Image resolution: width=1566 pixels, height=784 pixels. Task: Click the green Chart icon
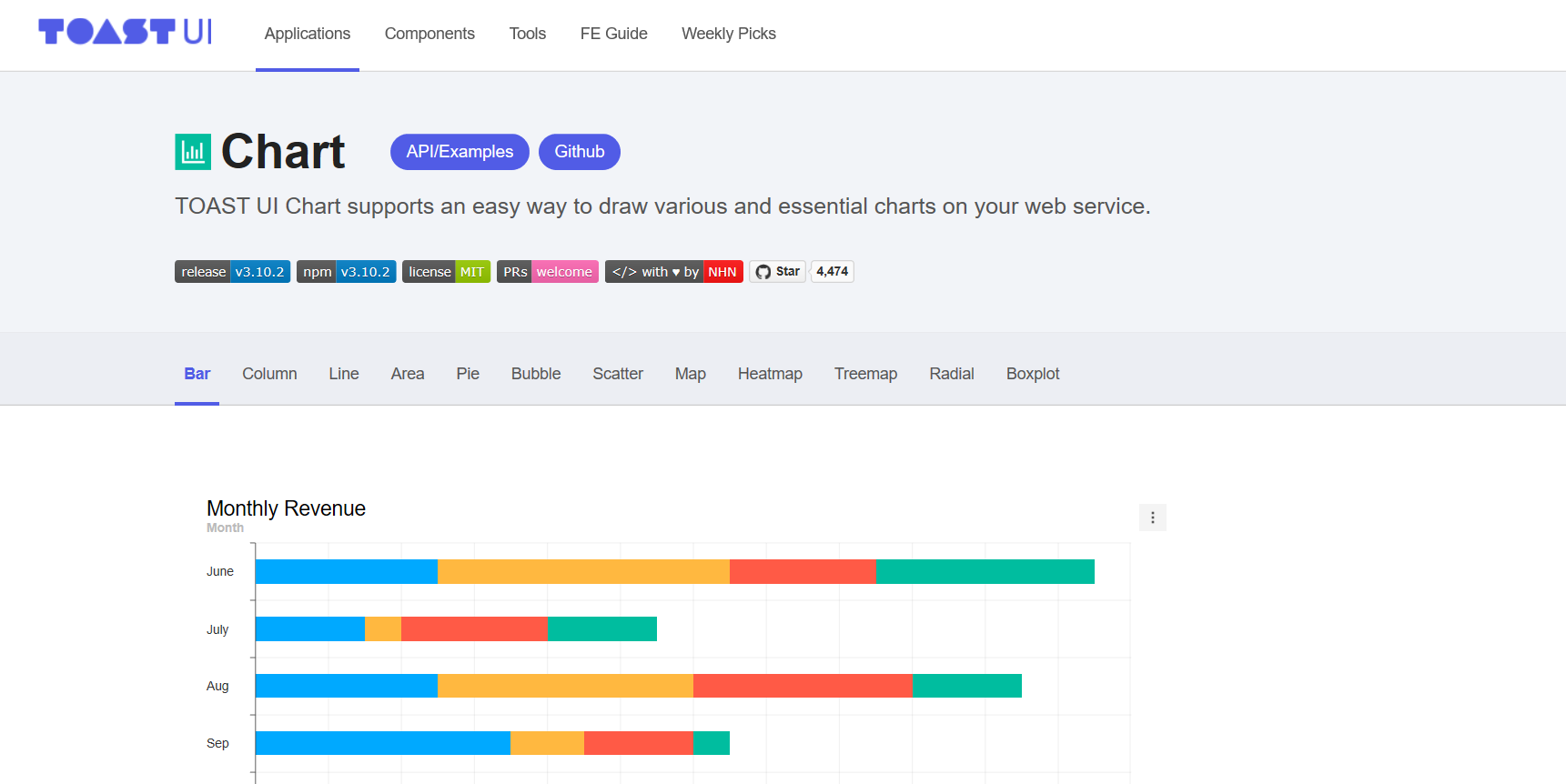click(x=193, y=152)
